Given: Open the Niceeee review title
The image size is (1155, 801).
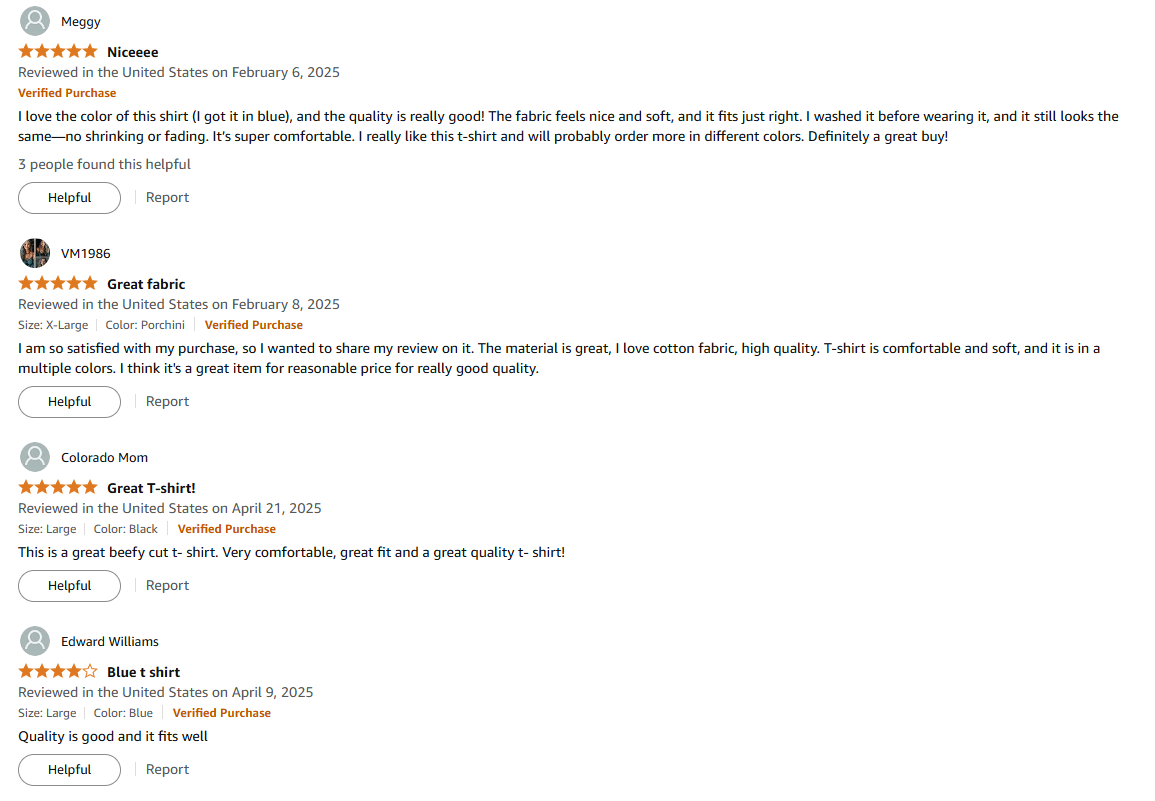Looking at the screenshot, I should [133, 52].
